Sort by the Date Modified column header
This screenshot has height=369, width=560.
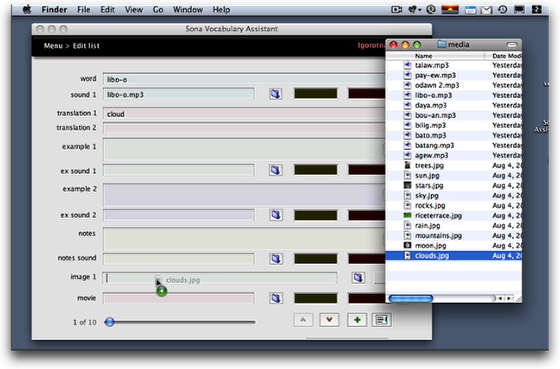[x=504, y=56]
